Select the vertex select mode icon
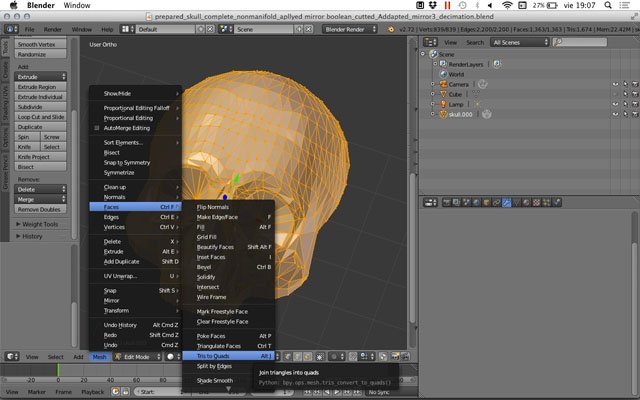This screenshot has width=640, height=400. [x=288, y=356]
